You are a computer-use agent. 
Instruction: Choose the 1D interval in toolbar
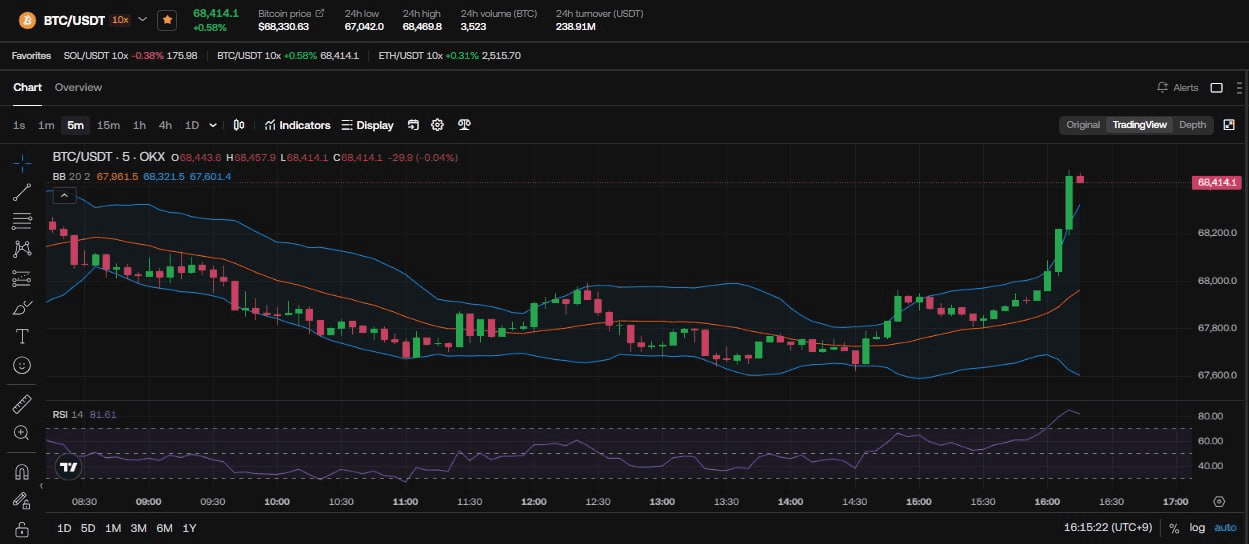coord(192,125)
